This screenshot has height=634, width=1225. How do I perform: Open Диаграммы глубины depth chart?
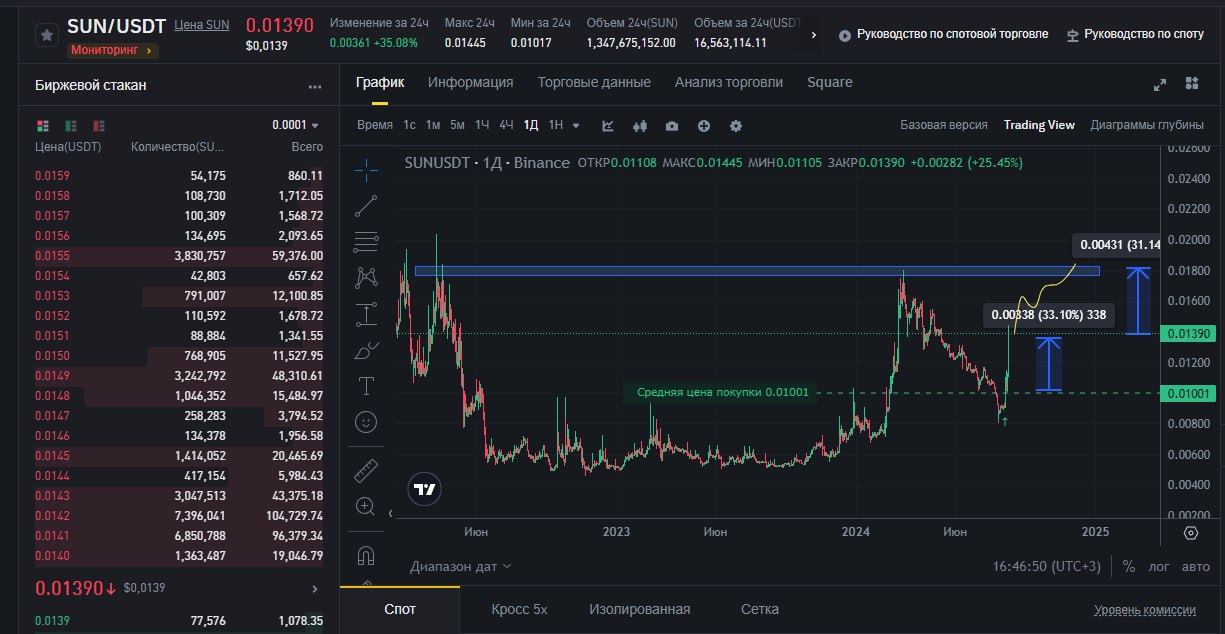tap(1147, 125)
